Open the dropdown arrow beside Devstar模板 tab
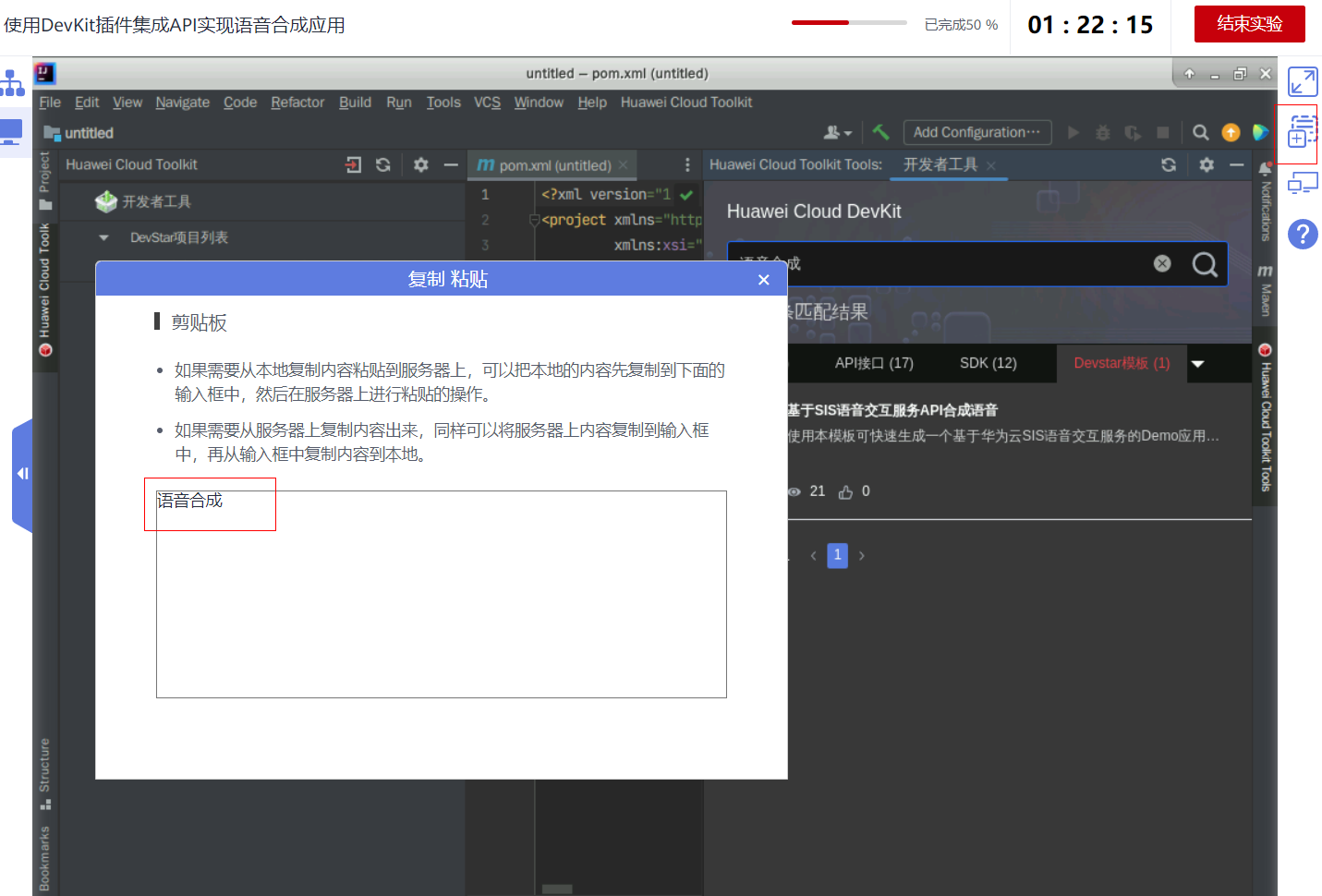Screen dimensions: 1322x896 tap(1198, 364)
